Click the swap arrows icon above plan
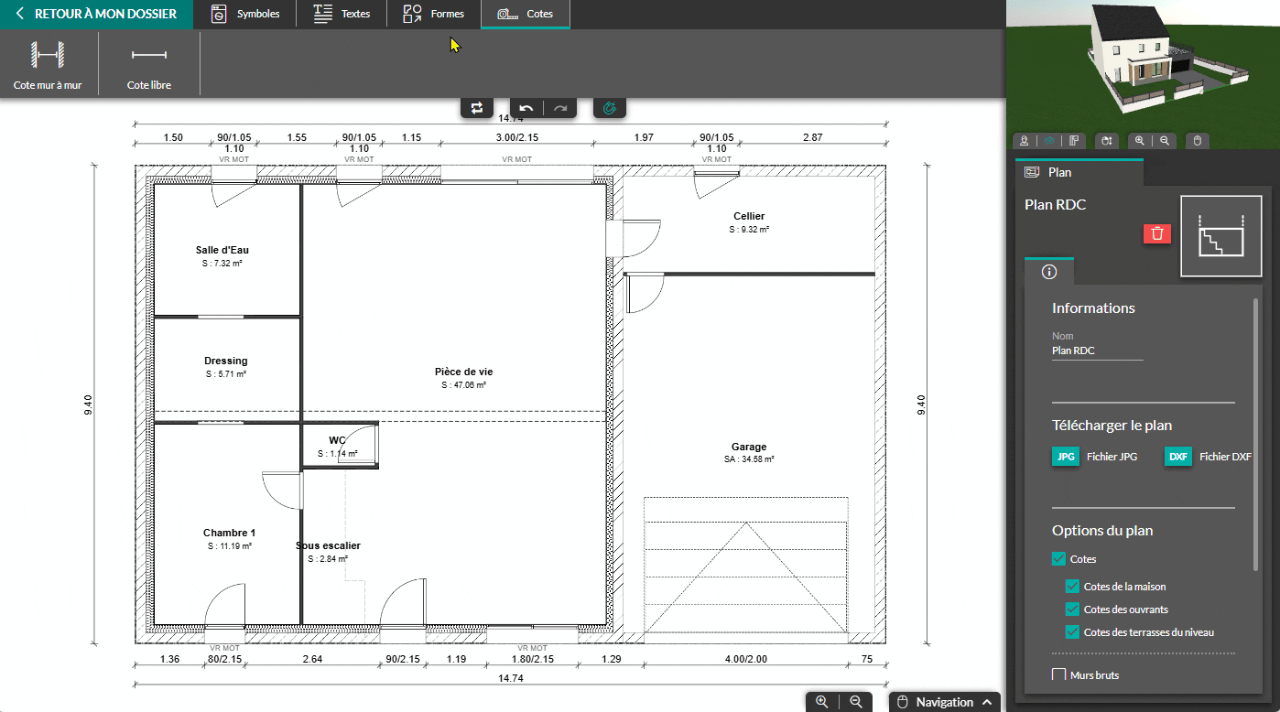The image size is (1280, 712). coord(477,108)
